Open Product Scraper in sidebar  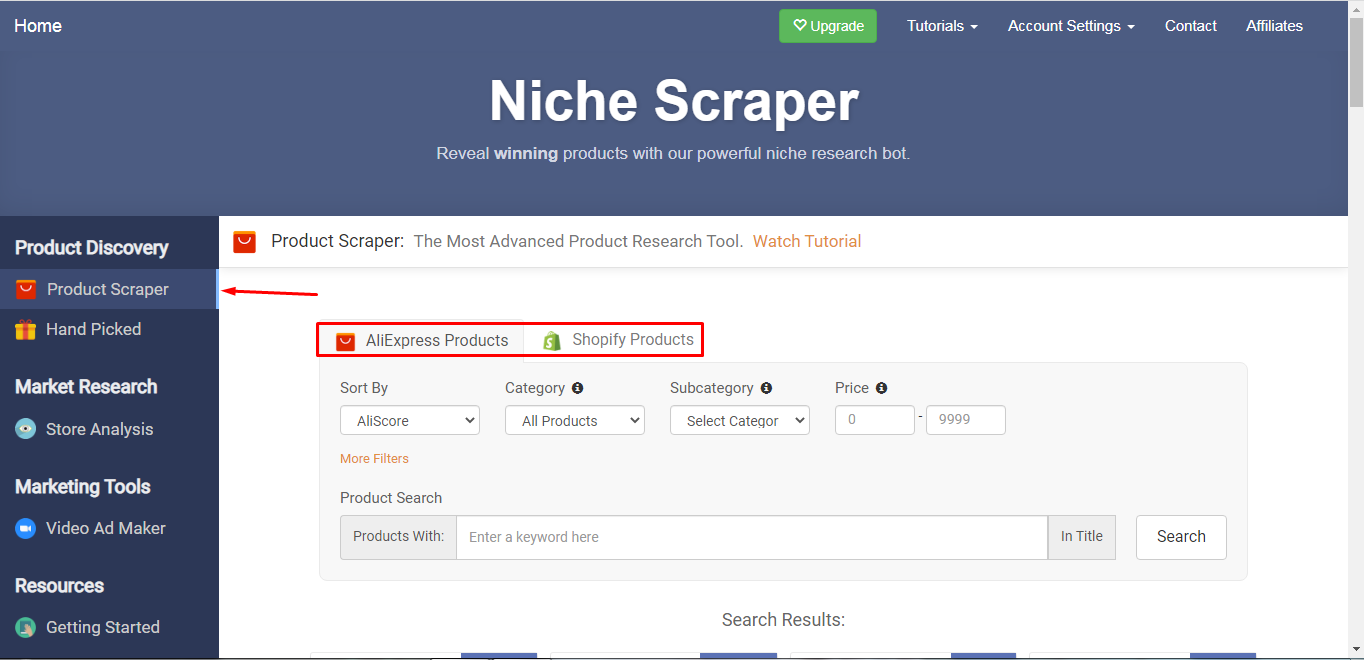click(x=108, y=289)
